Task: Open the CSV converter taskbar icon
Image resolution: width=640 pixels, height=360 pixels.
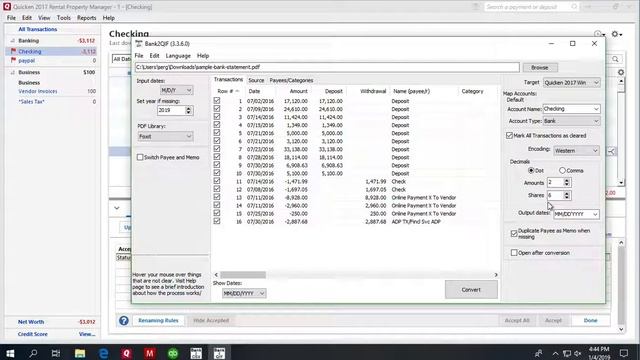Action: [x=196, y=353]
